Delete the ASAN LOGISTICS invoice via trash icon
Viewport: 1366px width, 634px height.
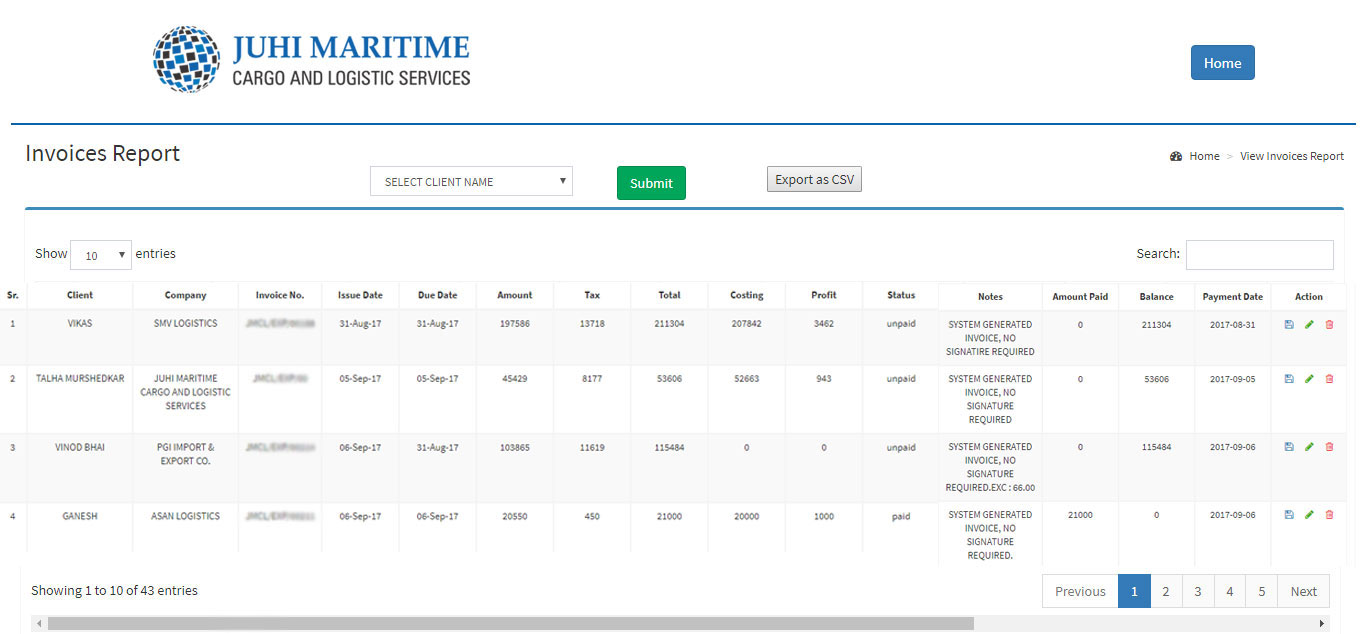1329,515
